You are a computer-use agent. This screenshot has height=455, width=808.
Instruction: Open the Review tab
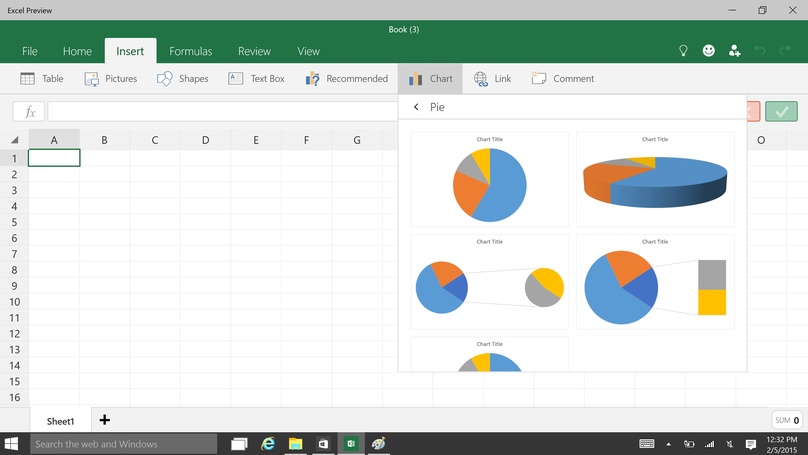(x=254, y=51)
